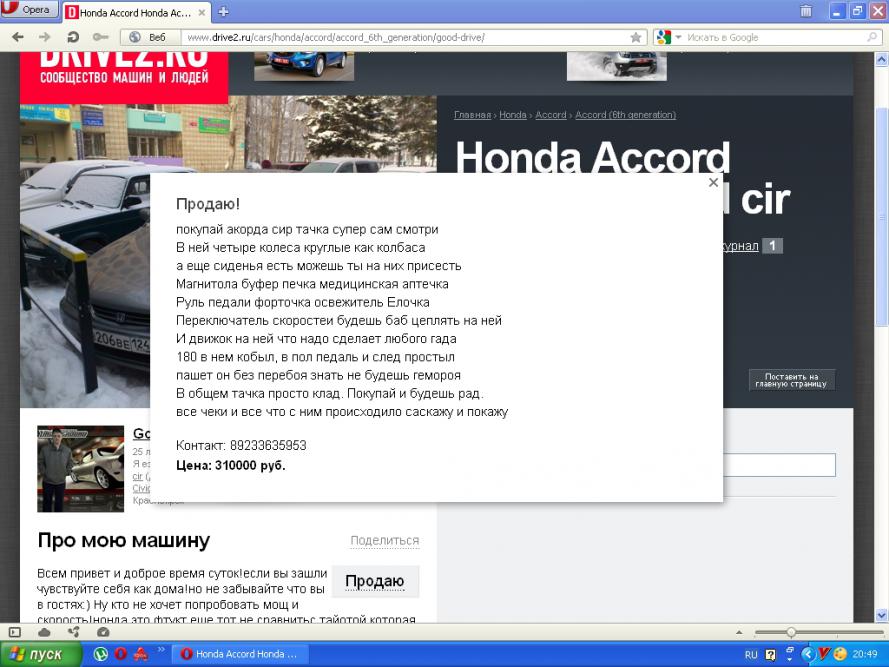Image resolution: width=889 pixels, height=667 pixels.
Task: Follow the 'Accord' breadcrumb link
Action: point(551,115)
